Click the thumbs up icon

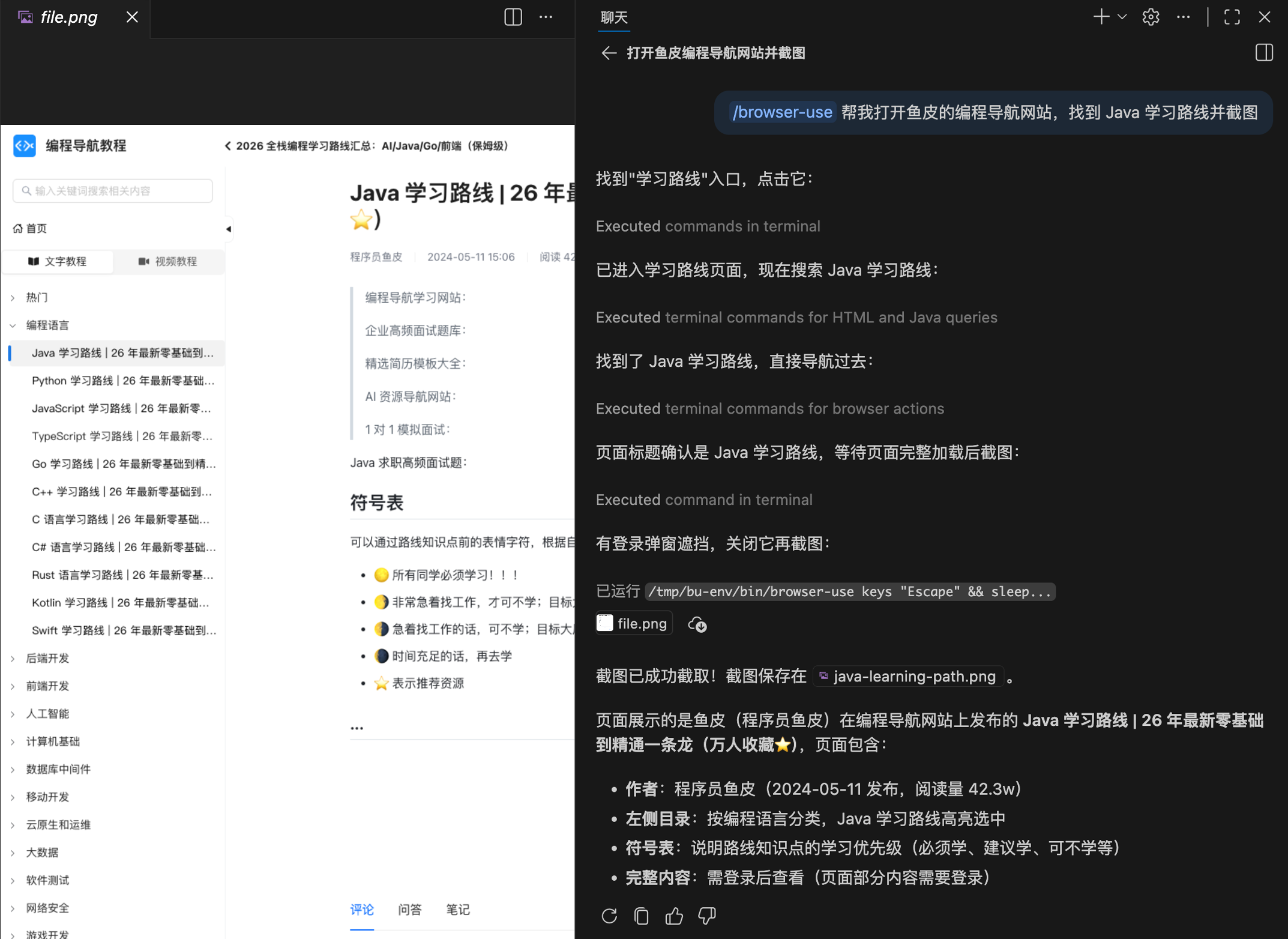[674, 916]
